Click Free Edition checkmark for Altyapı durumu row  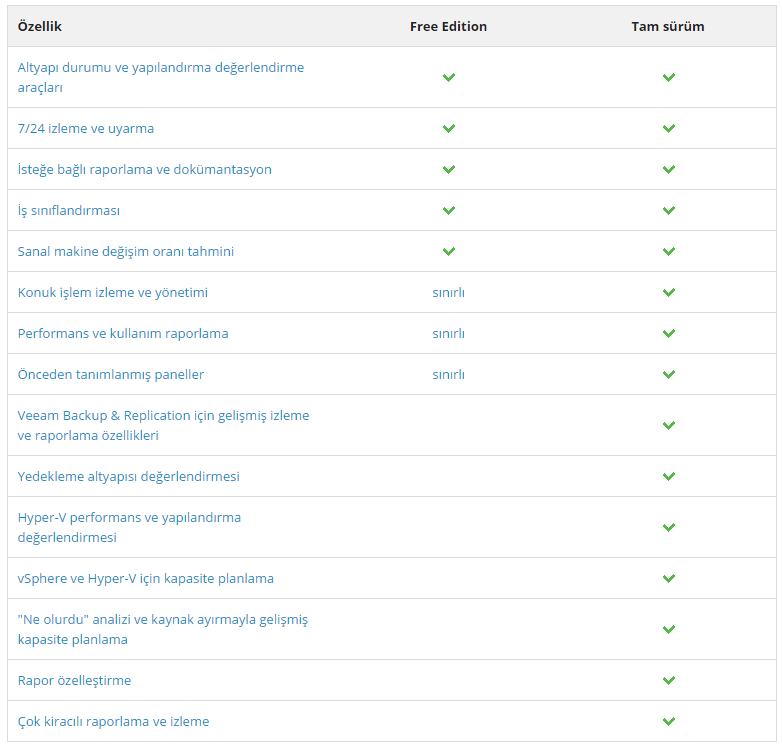tap(448, 77)
